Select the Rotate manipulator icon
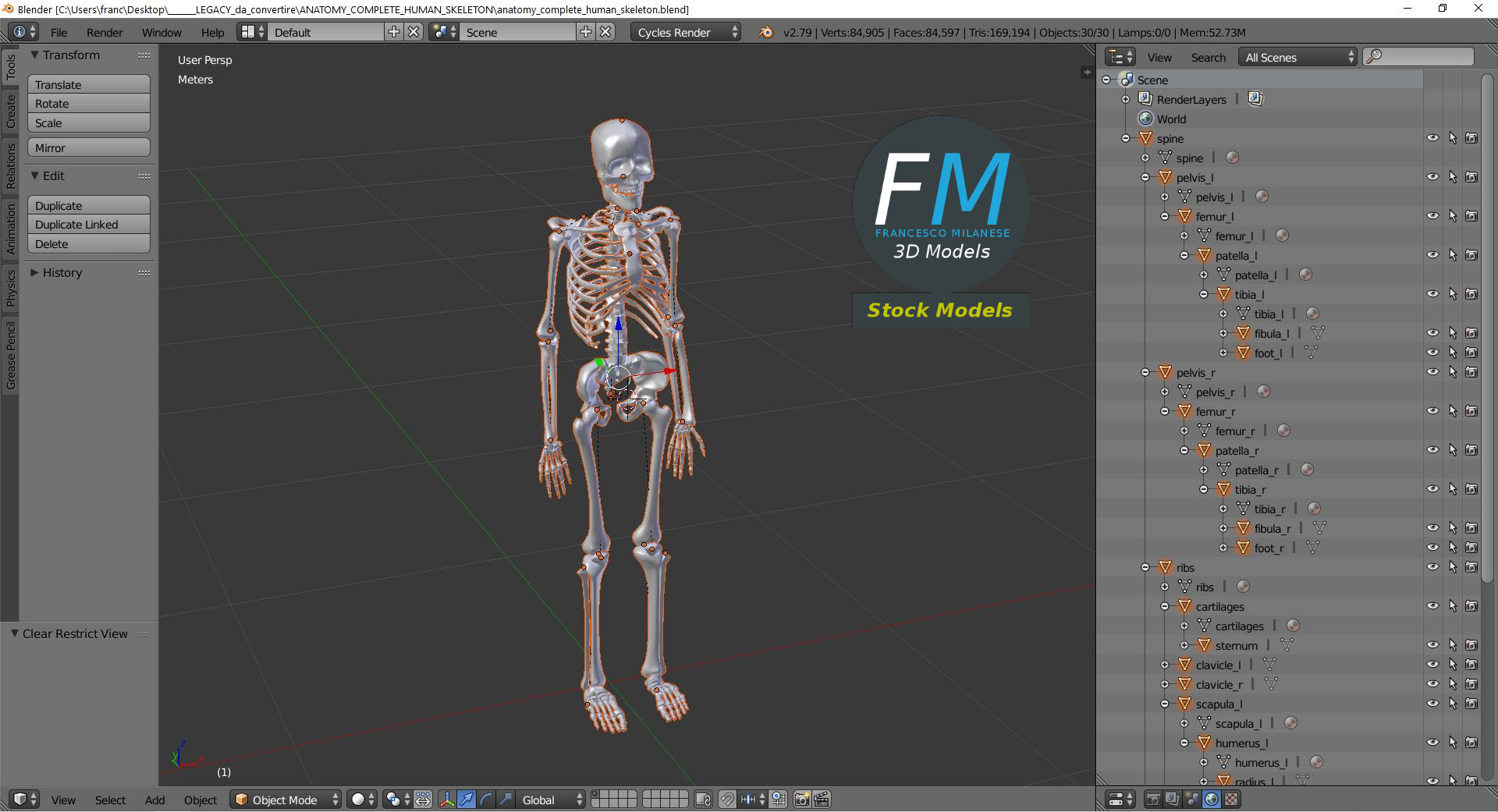The width and height of the screenshot is (1498, 812). tap(486, 800)
